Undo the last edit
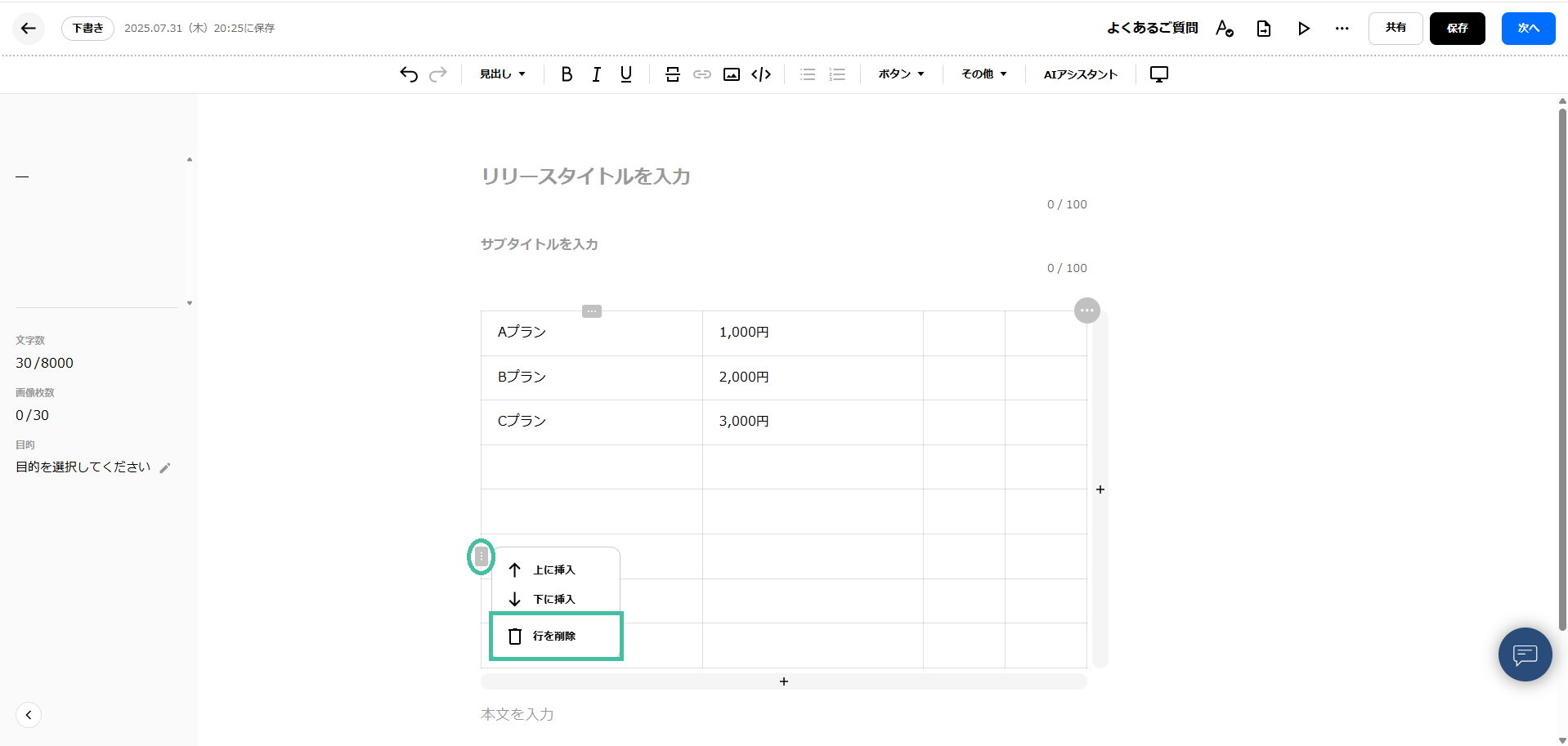The image size is (1568, 746). click(x=408, y=74)
